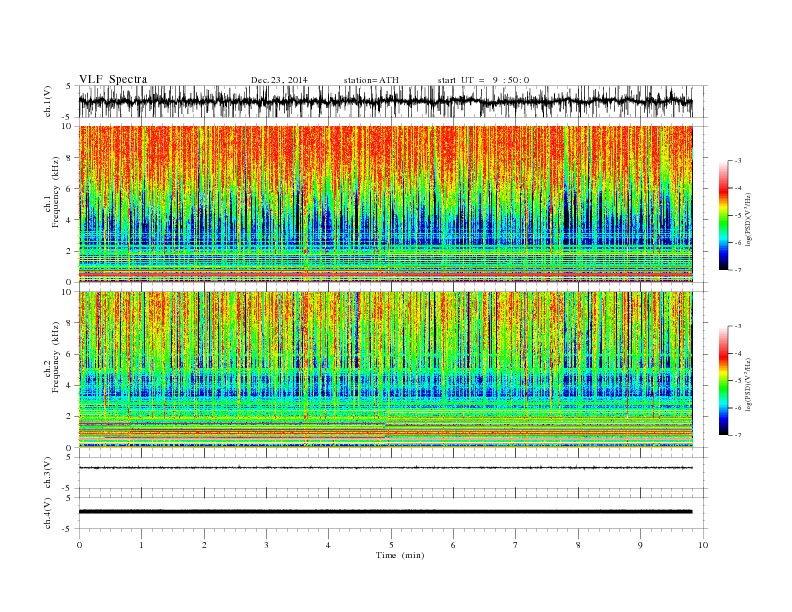The image size is (792, 612).
Task: Click the '8' tick on the time axis
Action: [x=578, y=545]
